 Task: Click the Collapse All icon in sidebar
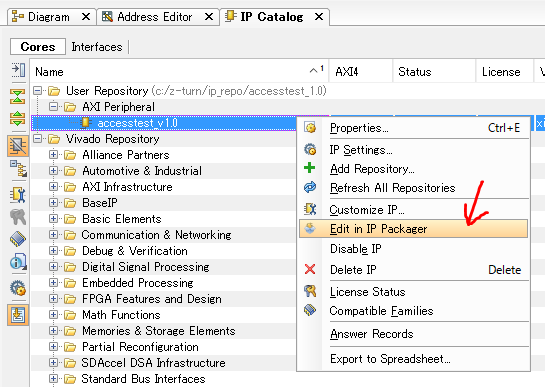coord(17,97)
